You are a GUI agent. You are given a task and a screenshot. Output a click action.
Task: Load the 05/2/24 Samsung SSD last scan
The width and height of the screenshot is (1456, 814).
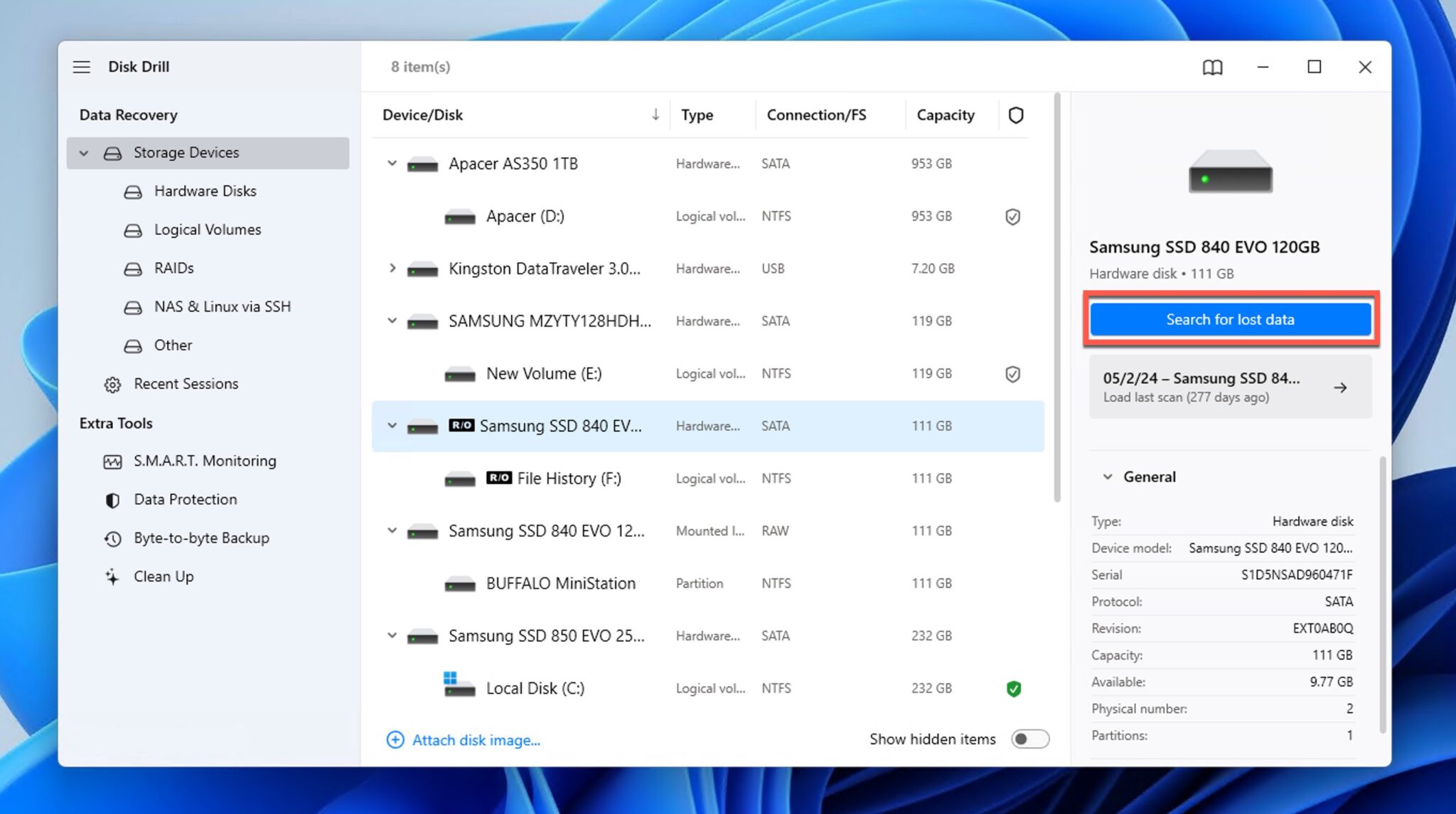1230,387
